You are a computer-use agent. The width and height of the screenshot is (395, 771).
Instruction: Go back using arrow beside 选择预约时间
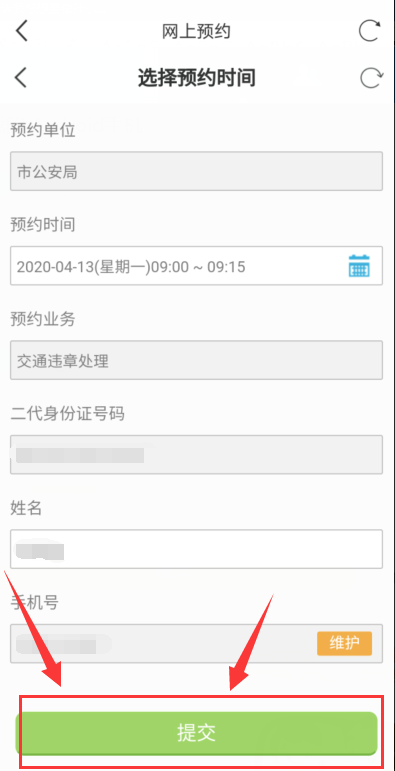click(x=21, y=78)
